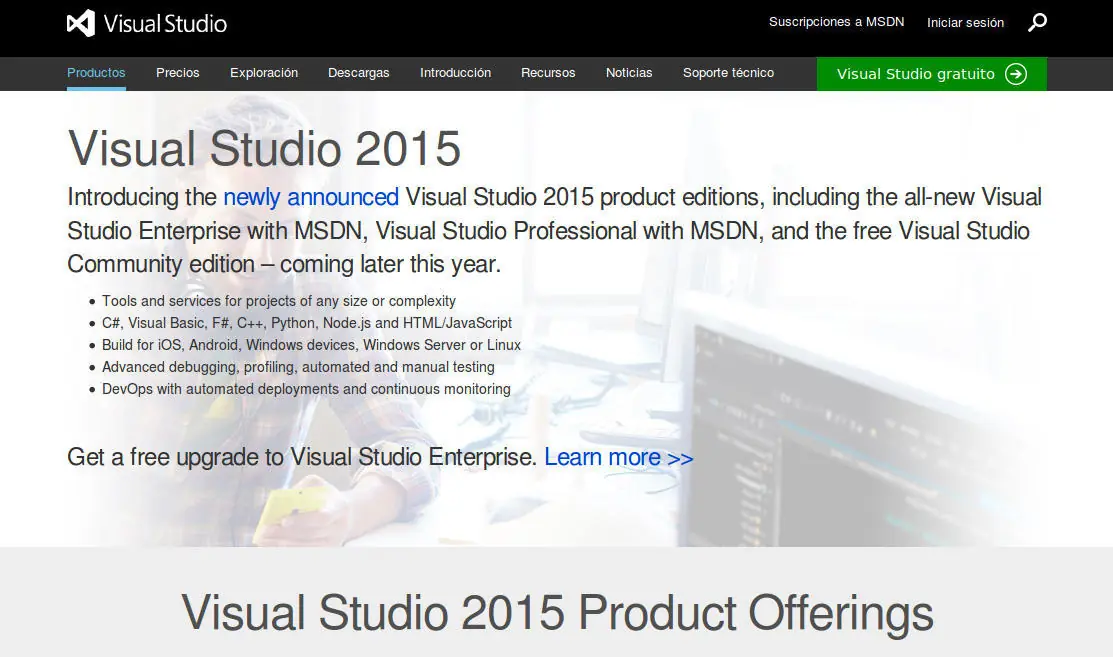Open search with the magnifier icon
Screen dimensions: 1113x657
pyautogui.click(x=1037, y=23)
